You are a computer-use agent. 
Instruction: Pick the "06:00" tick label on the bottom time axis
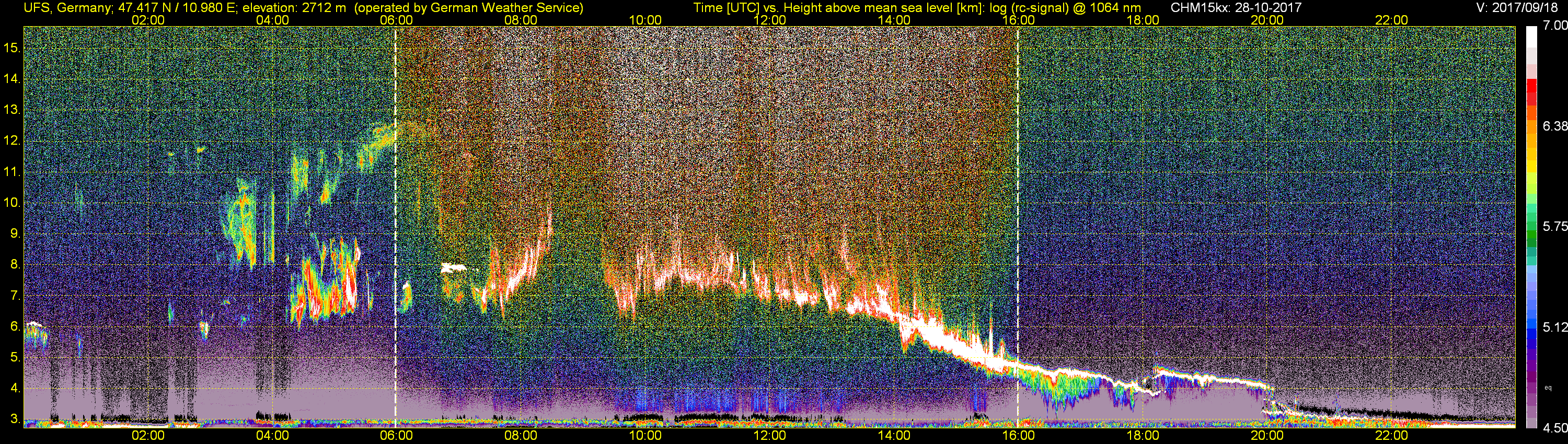point(396,436)
